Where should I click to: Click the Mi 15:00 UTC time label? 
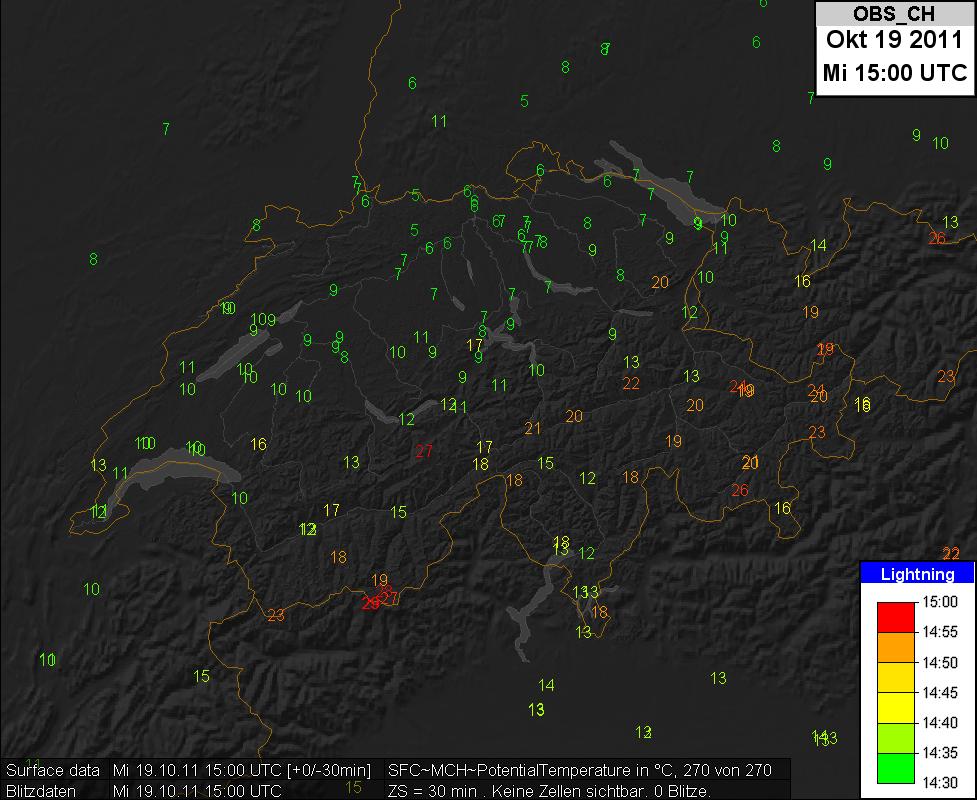click(x=894, y=74)
